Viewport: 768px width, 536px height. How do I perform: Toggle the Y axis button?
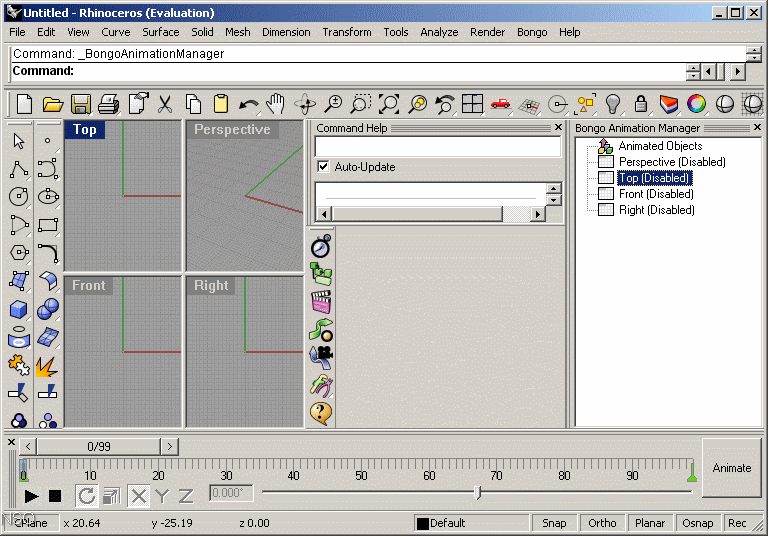click(162, 496)
